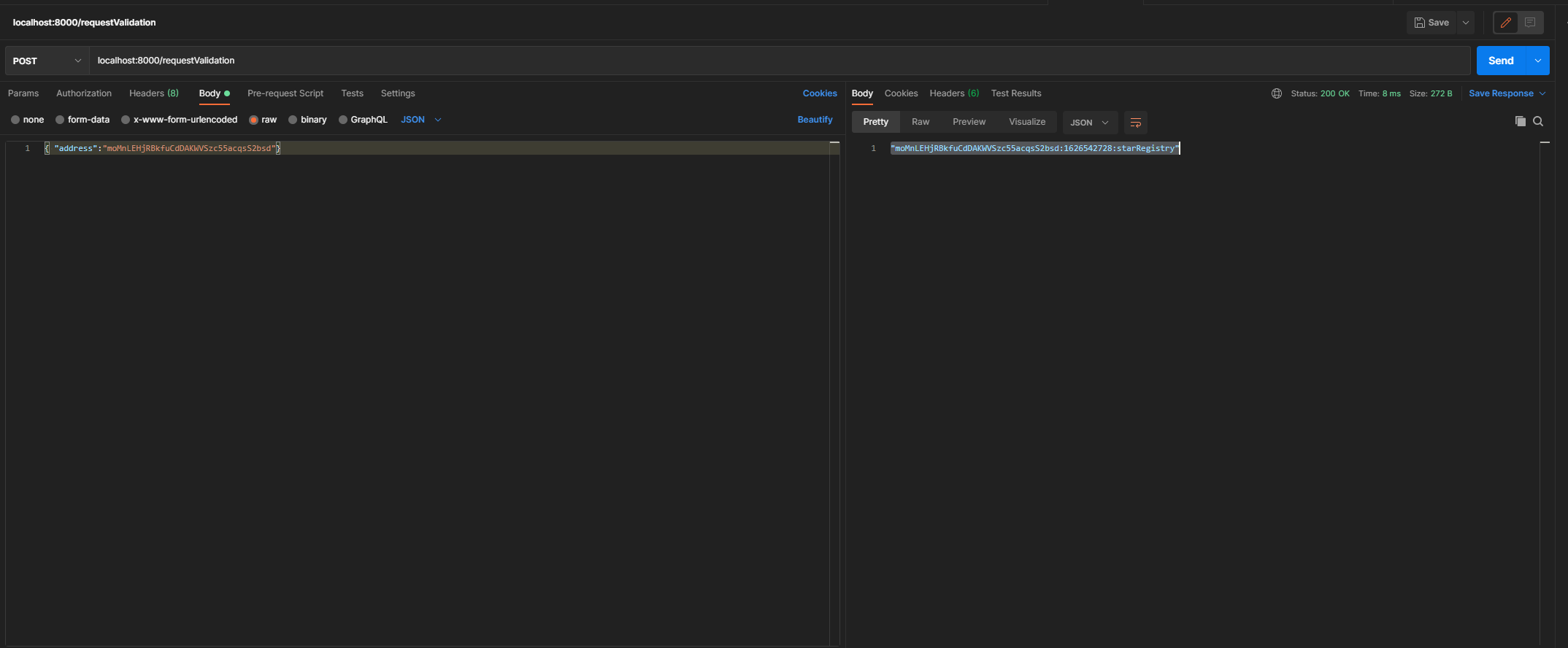
Task: Switch to the Authorization tab
Action: [x=84, y=93]
